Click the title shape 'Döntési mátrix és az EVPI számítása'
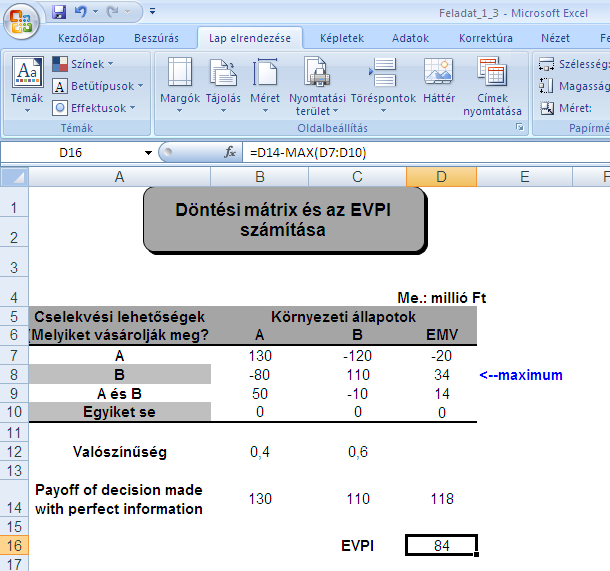Screen dimensions: 610x571 [284, 220]
